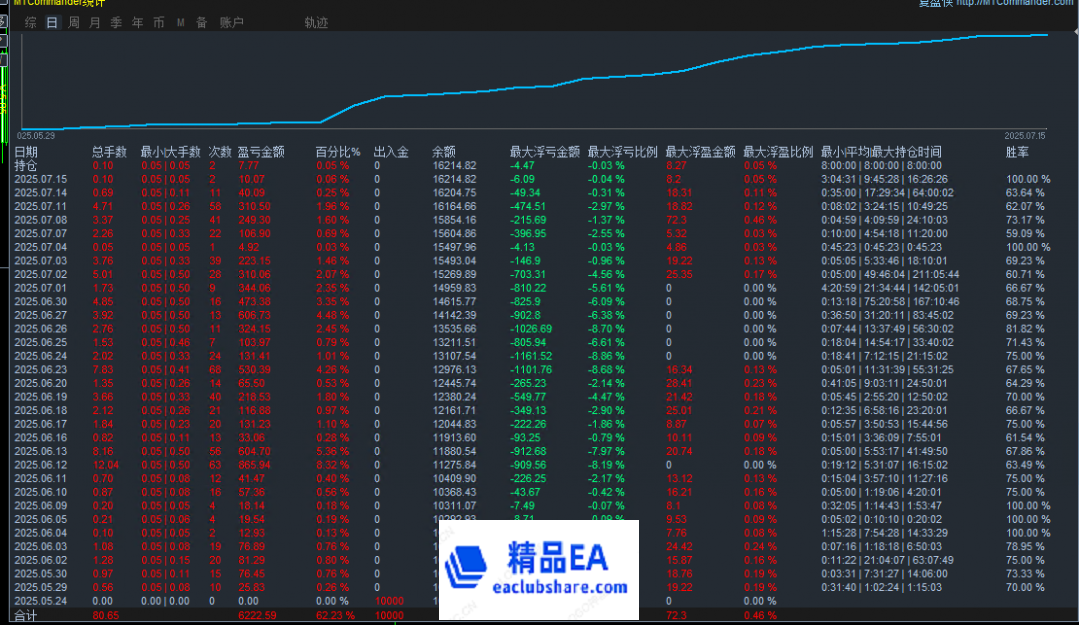Switch to the 月 monthly tab
Viewport: 1079px width, 625px height.
pos(95,22)
